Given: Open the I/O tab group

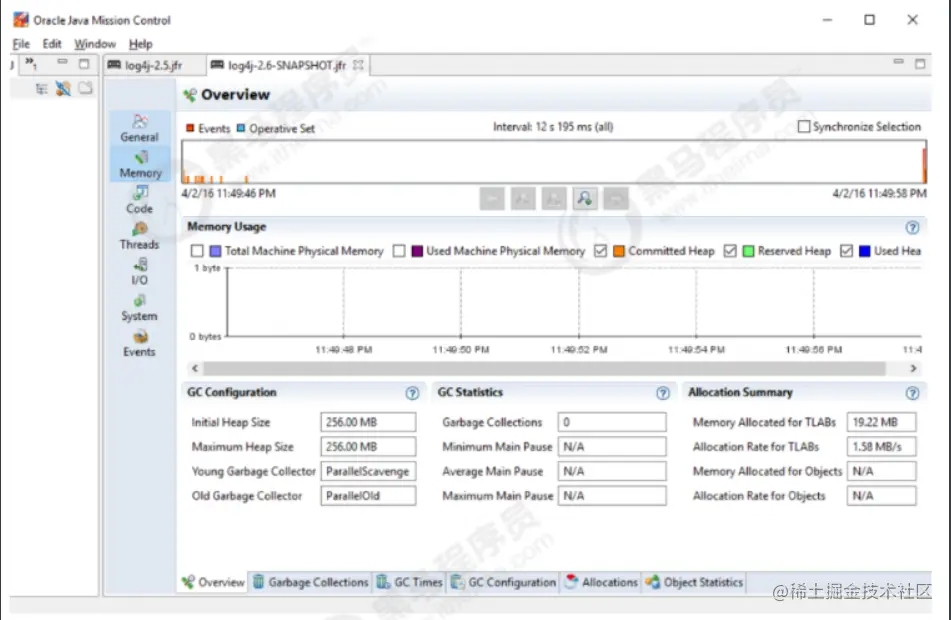Looking at the screenshot, I should point(139,272).
